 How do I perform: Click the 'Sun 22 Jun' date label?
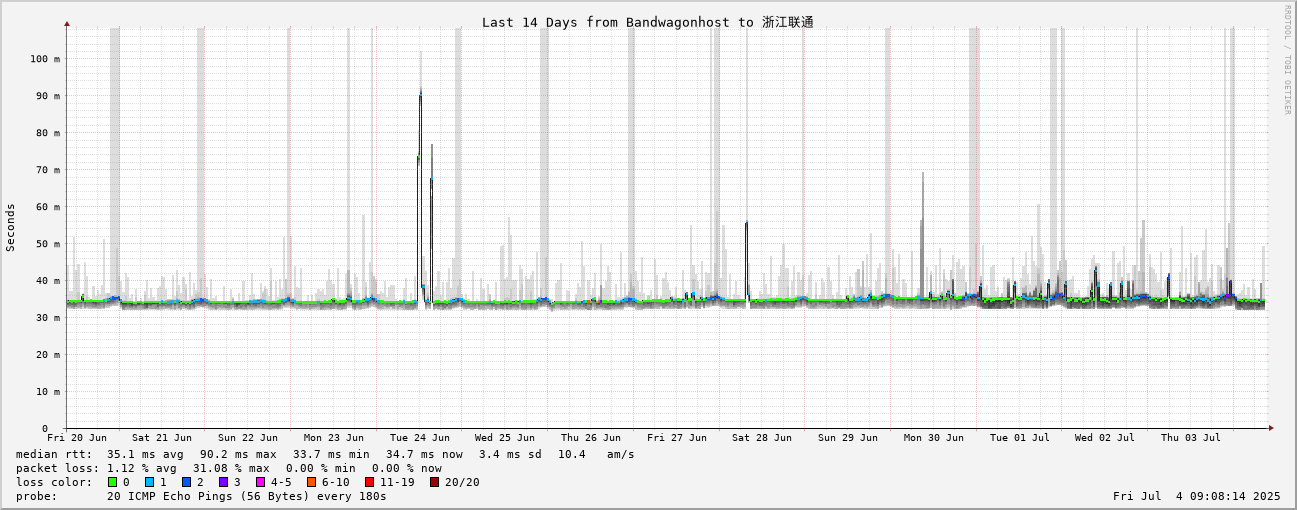[248, 438]
